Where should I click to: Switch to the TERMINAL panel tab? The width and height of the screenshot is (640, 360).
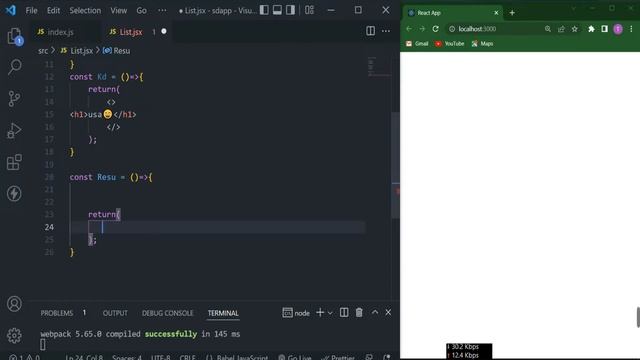click(x=223, y=313)
